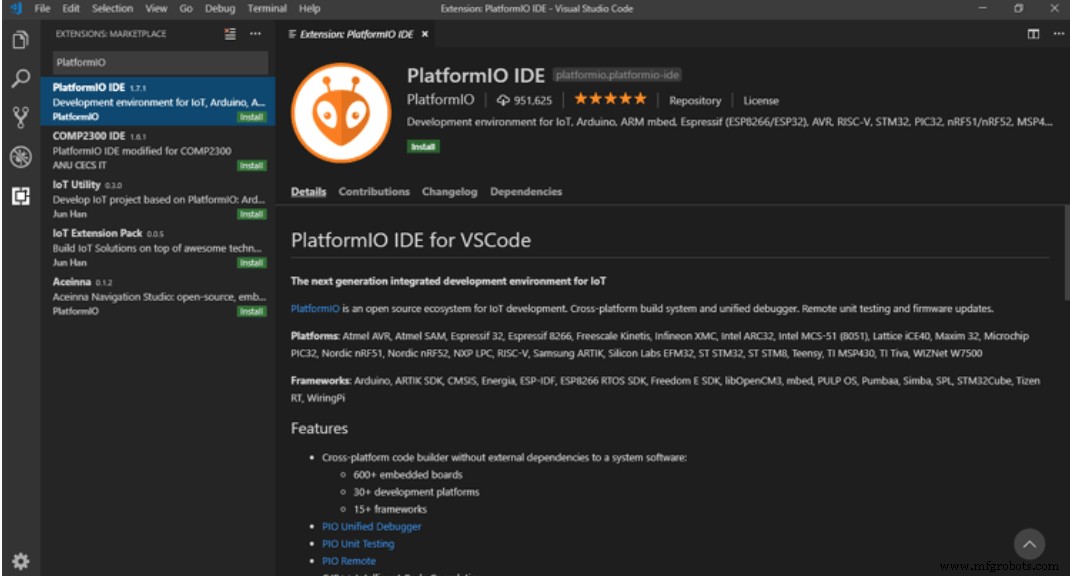
Task: Click the extension marketplace search field
Action: tap(160, 61)
